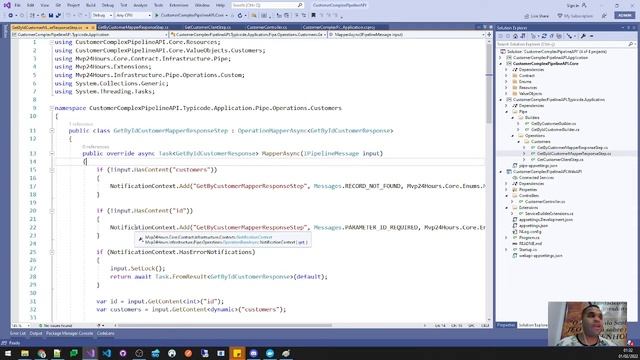
Task: Open File Explorer from the taskbar
Action: 25,353
